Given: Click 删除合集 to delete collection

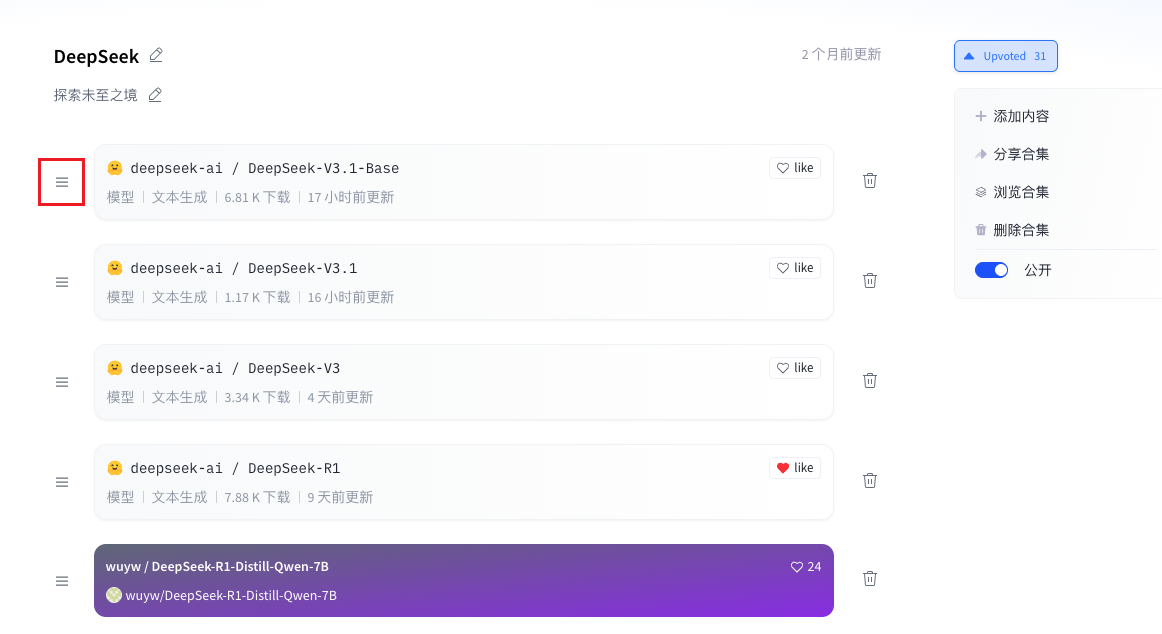Looking at the screenshot, I should [x=1020, y=230].
